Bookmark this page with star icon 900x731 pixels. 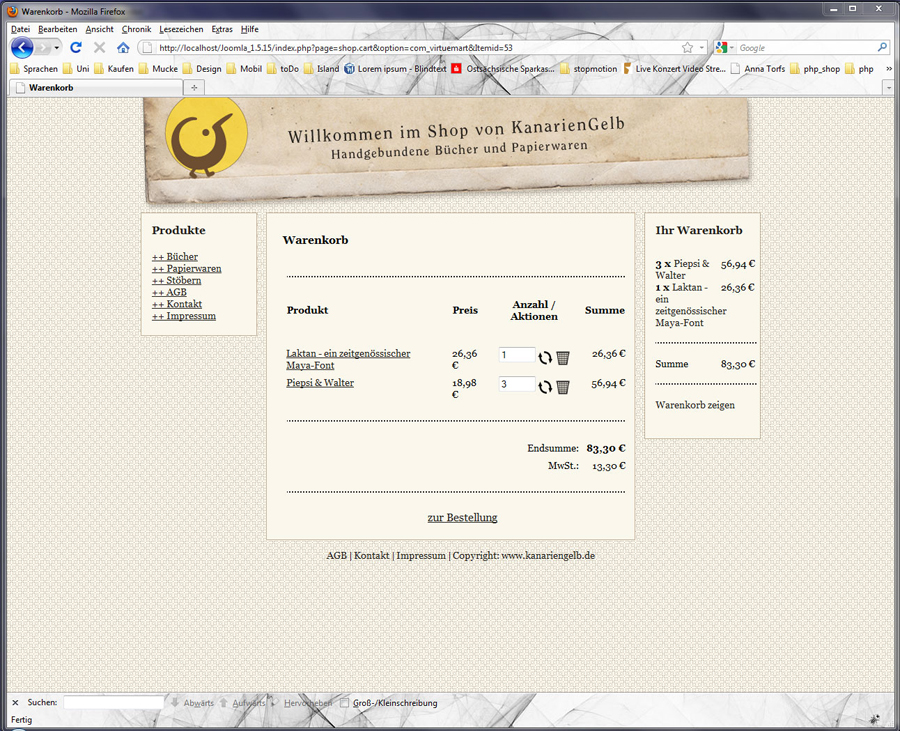click(x=687, y=48)
